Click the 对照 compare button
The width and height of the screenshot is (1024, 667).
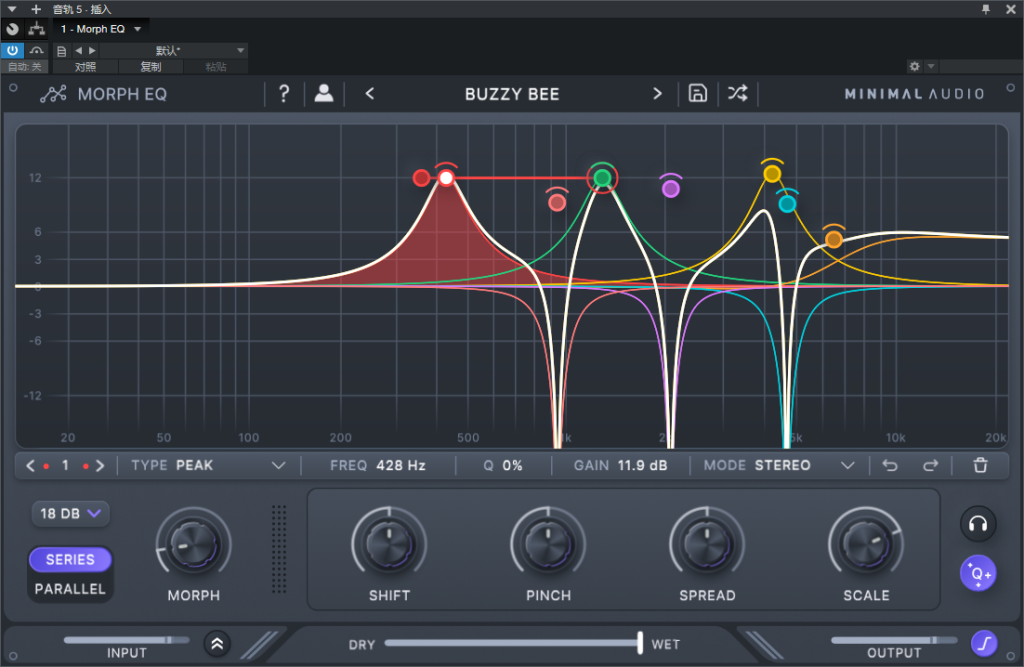pyautogui.click(x=85, y=67)
